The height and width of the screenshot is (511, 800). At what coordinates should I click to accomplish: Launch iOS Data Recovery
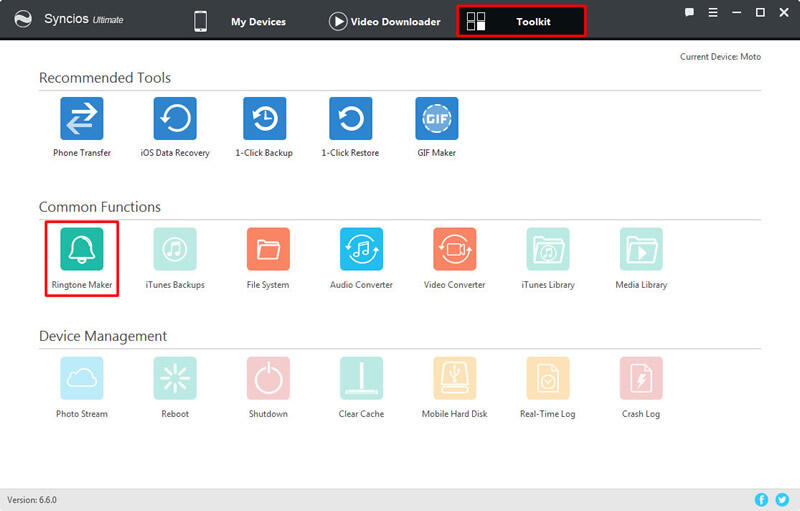[x=175, y=119]
